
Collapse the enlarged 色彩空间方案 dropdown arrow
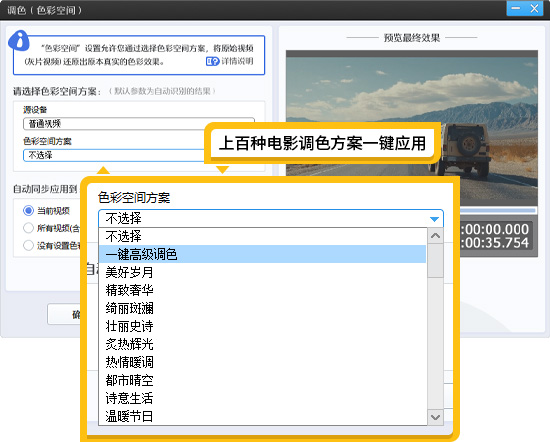point(434,219)
